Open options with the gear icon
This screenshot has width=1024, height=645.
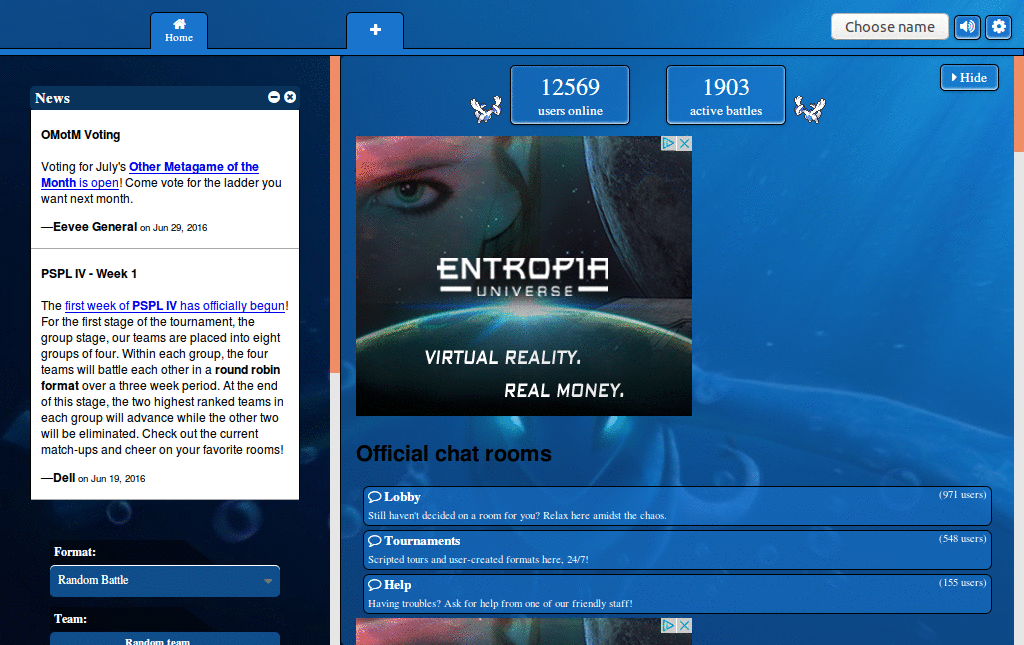point(999,27)
